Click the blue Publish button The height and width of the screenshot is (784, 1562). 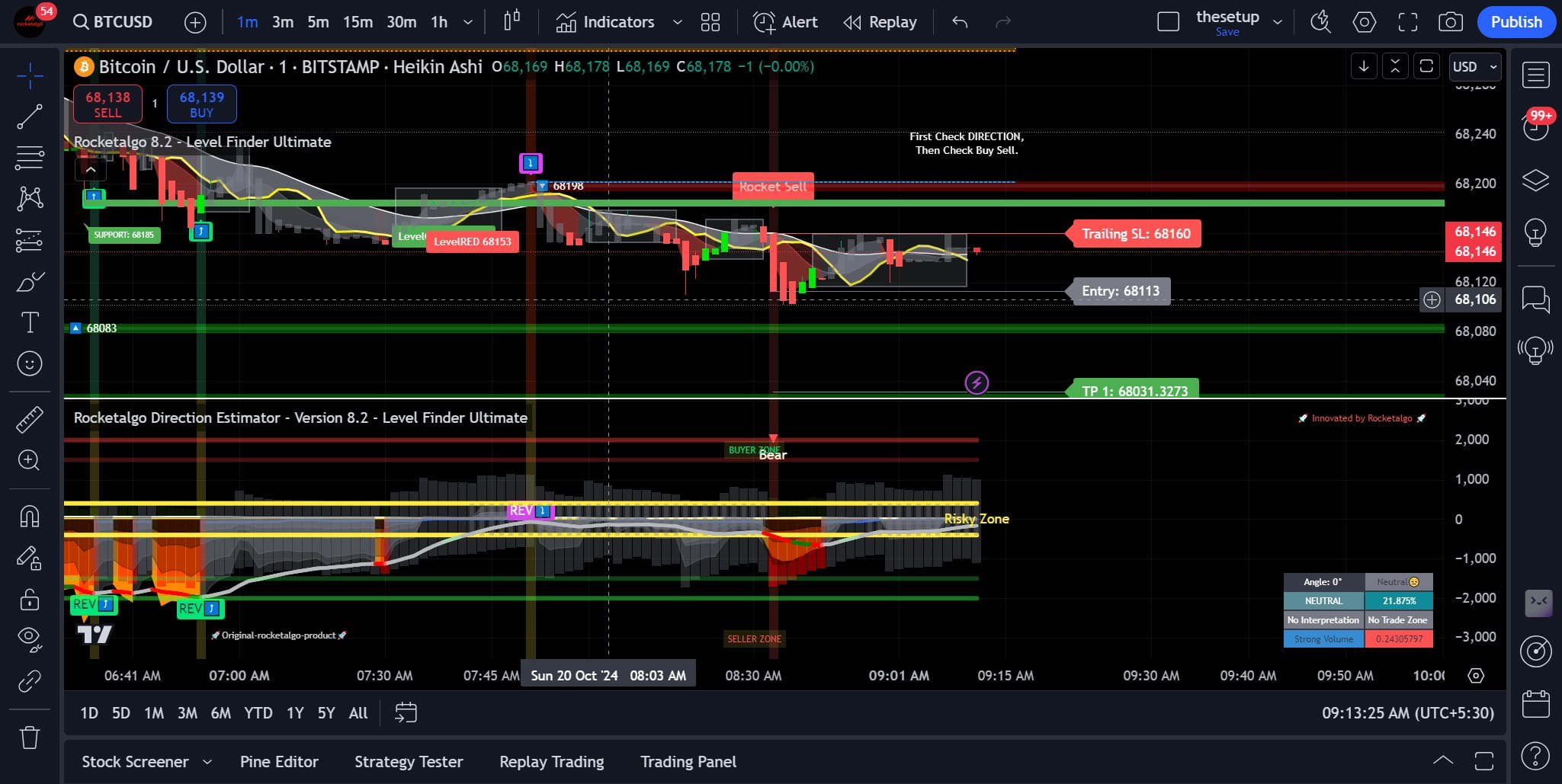[x=1515, y=22]
